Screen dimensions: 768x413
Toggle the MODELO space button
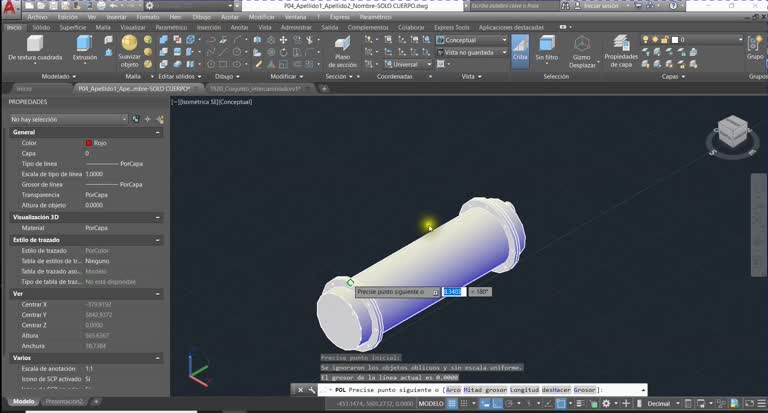click(x=431, y=404)
